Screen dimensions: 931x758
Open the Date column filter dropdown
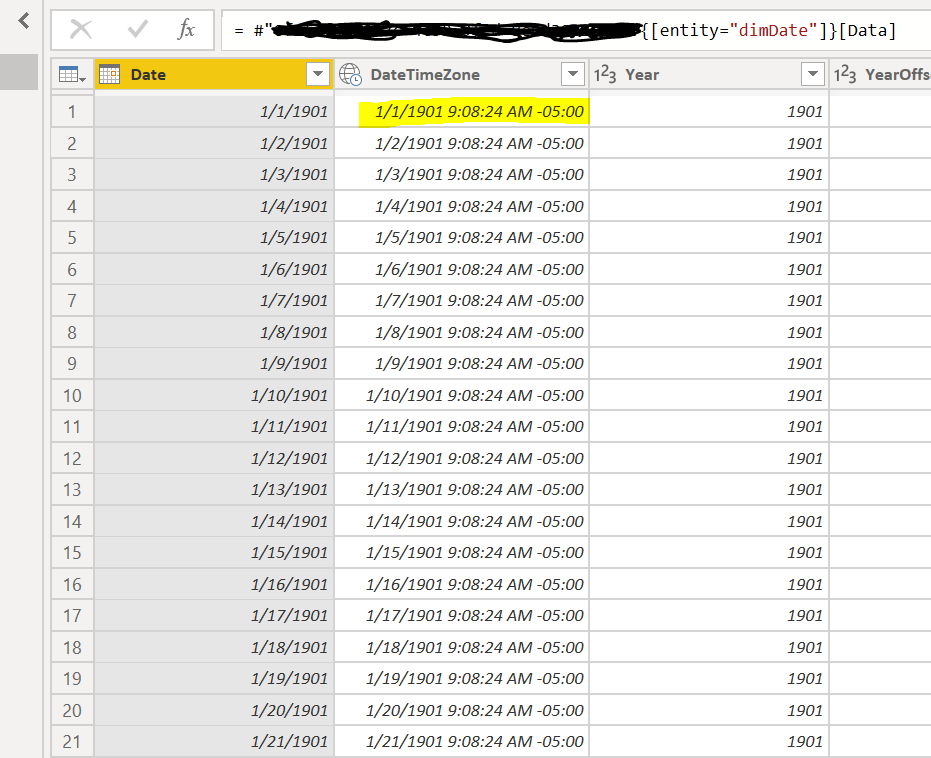tap(318, 74)
